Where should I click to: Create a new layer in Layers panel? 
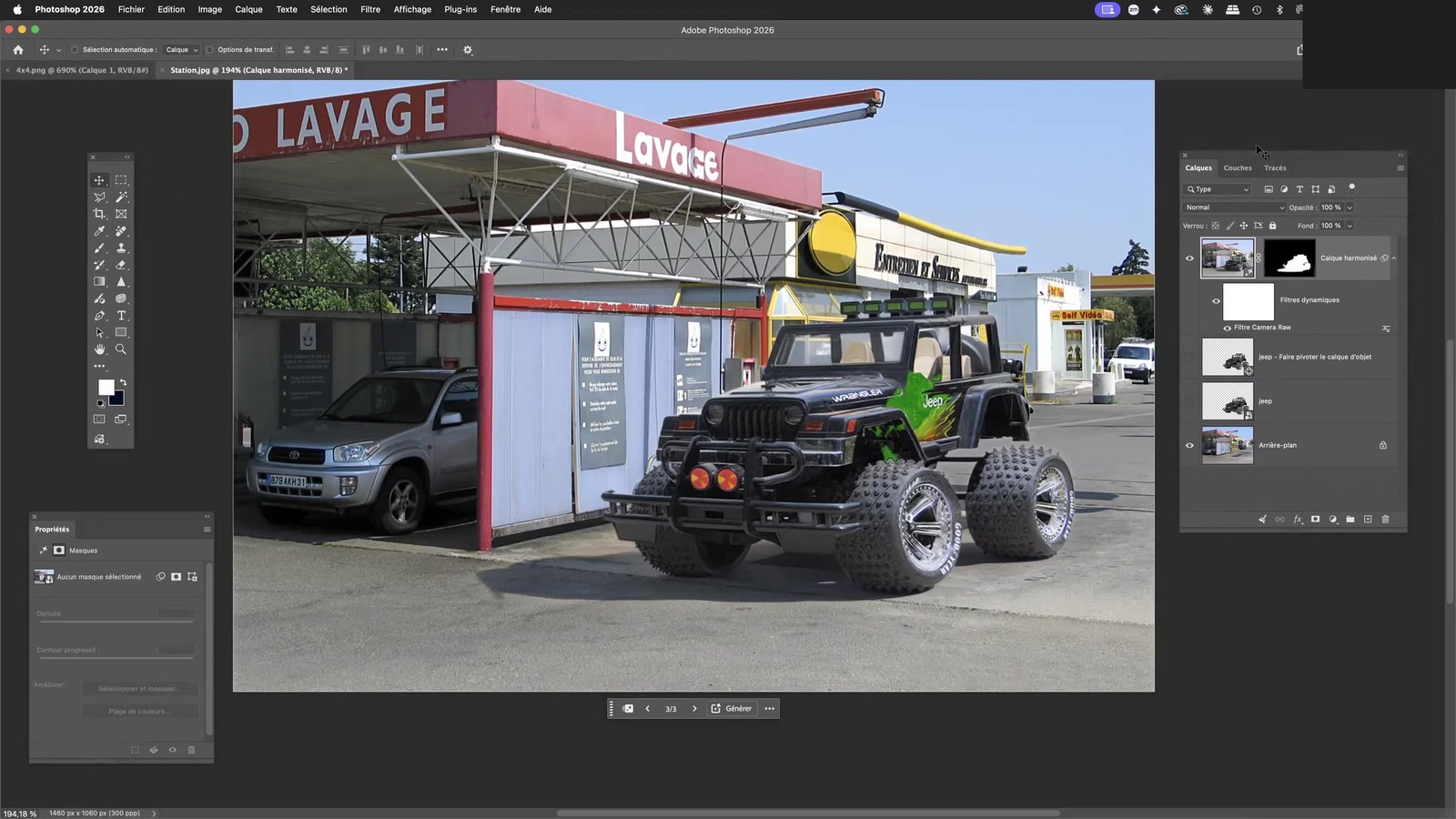(x=1368, y=520)
